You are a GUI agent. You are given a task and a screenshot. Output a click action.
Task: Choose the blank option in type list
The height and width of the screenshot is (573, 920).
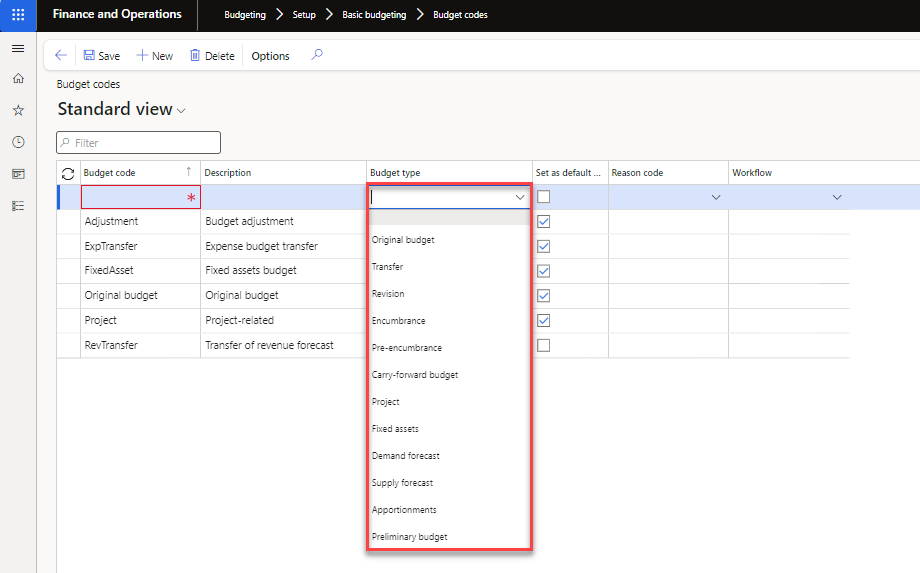[x=449, y=218]
